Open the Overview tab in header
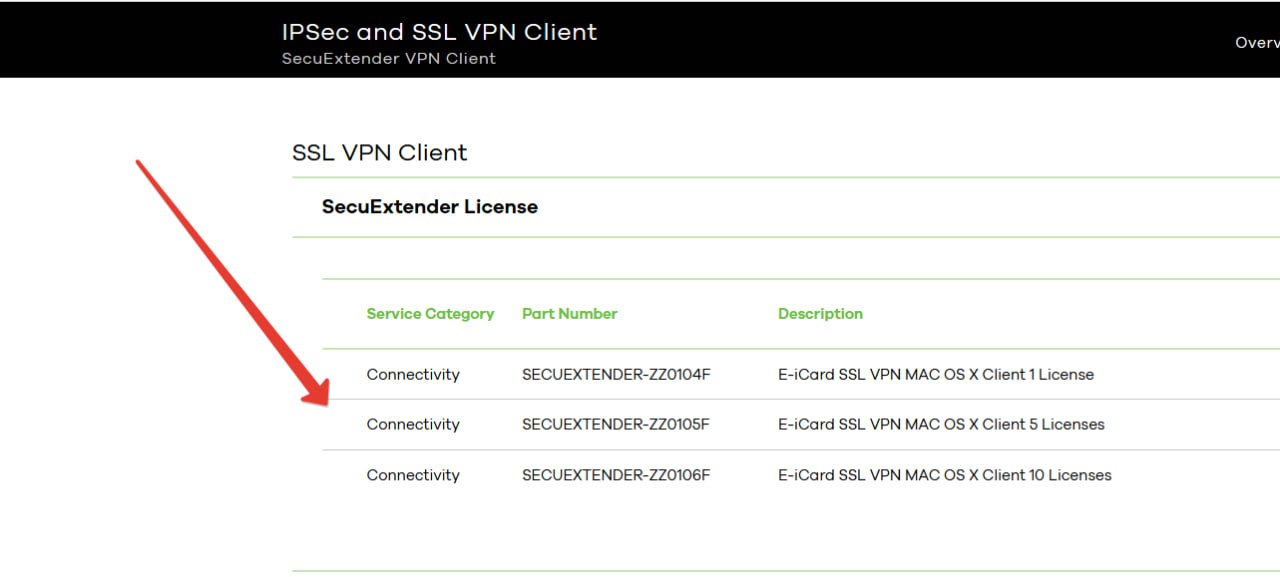Viewport: 1280px width, 577px height. (x=1257, y=43)
